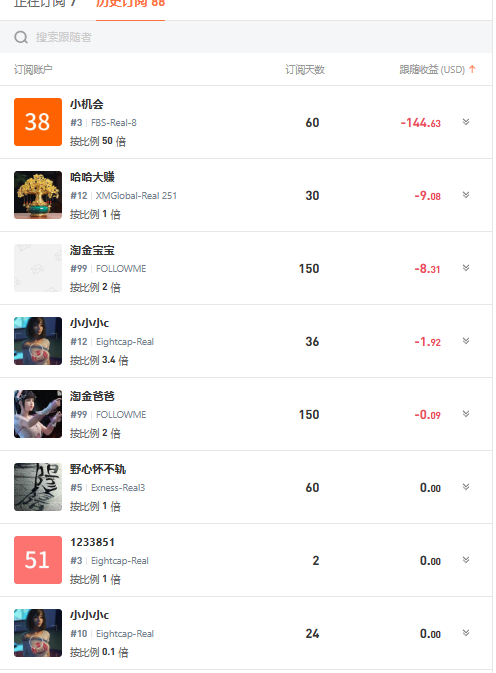Click the 跟随收益 sort arrow icon
This screenshot has width=496, height=673.
point(472,69)
